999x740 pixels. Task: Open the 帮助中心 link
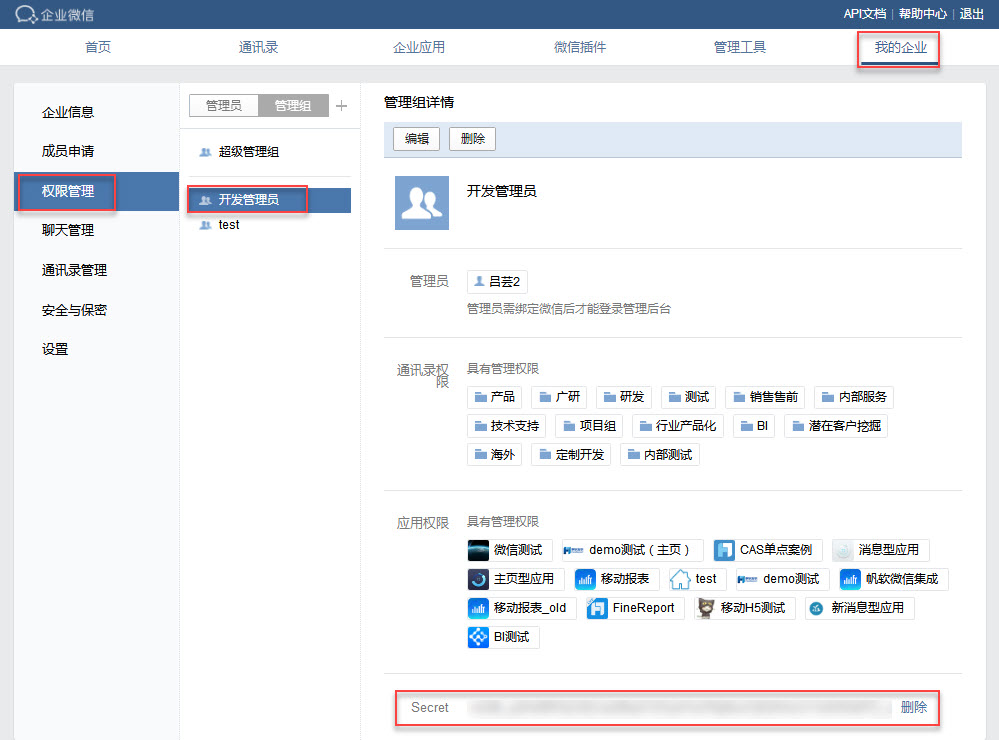(x=923, y=14)
